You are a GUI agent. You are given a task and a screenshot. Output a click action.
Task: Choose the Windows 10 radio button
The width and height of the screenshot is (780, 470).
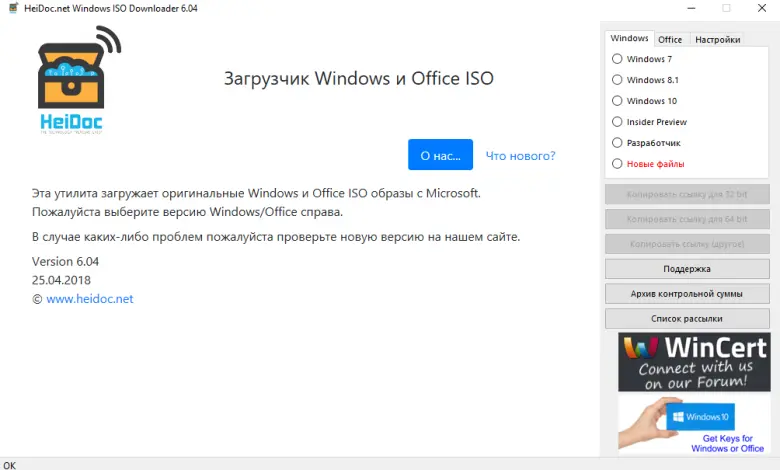click(617, 101)
